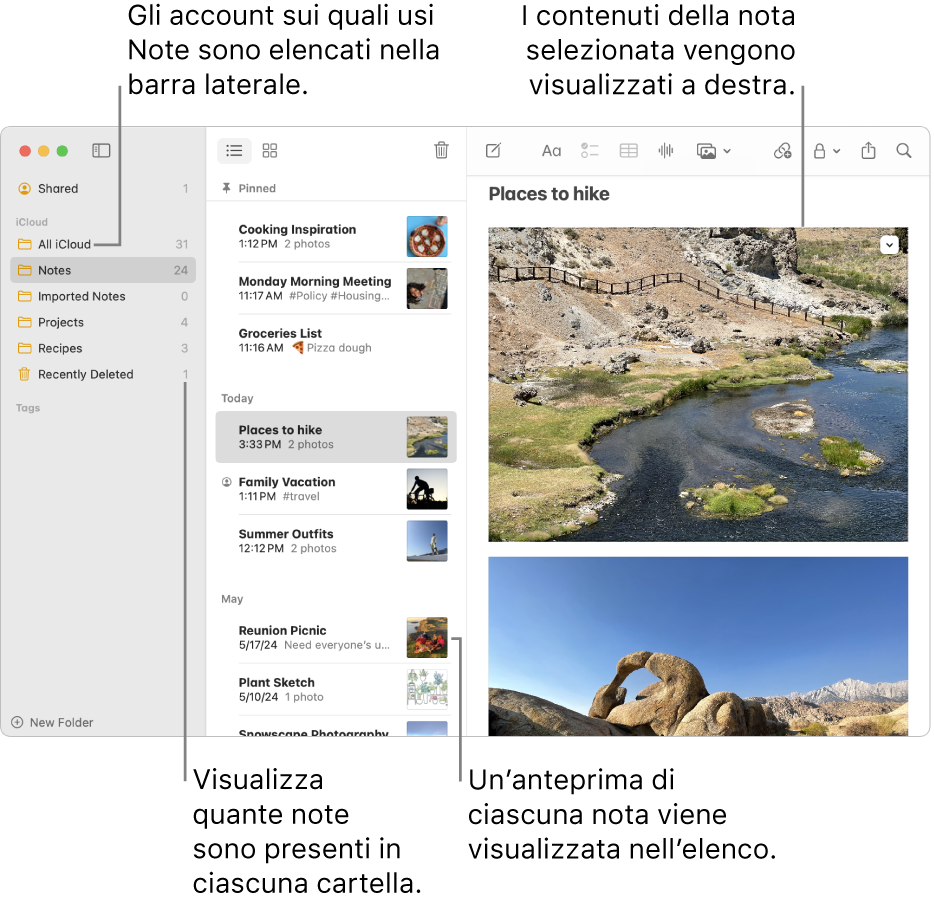The width and height of the screenshot is (934, 904).
Task: Add a link with link icon
Action: pyautogui.click(x=783, y=151)
